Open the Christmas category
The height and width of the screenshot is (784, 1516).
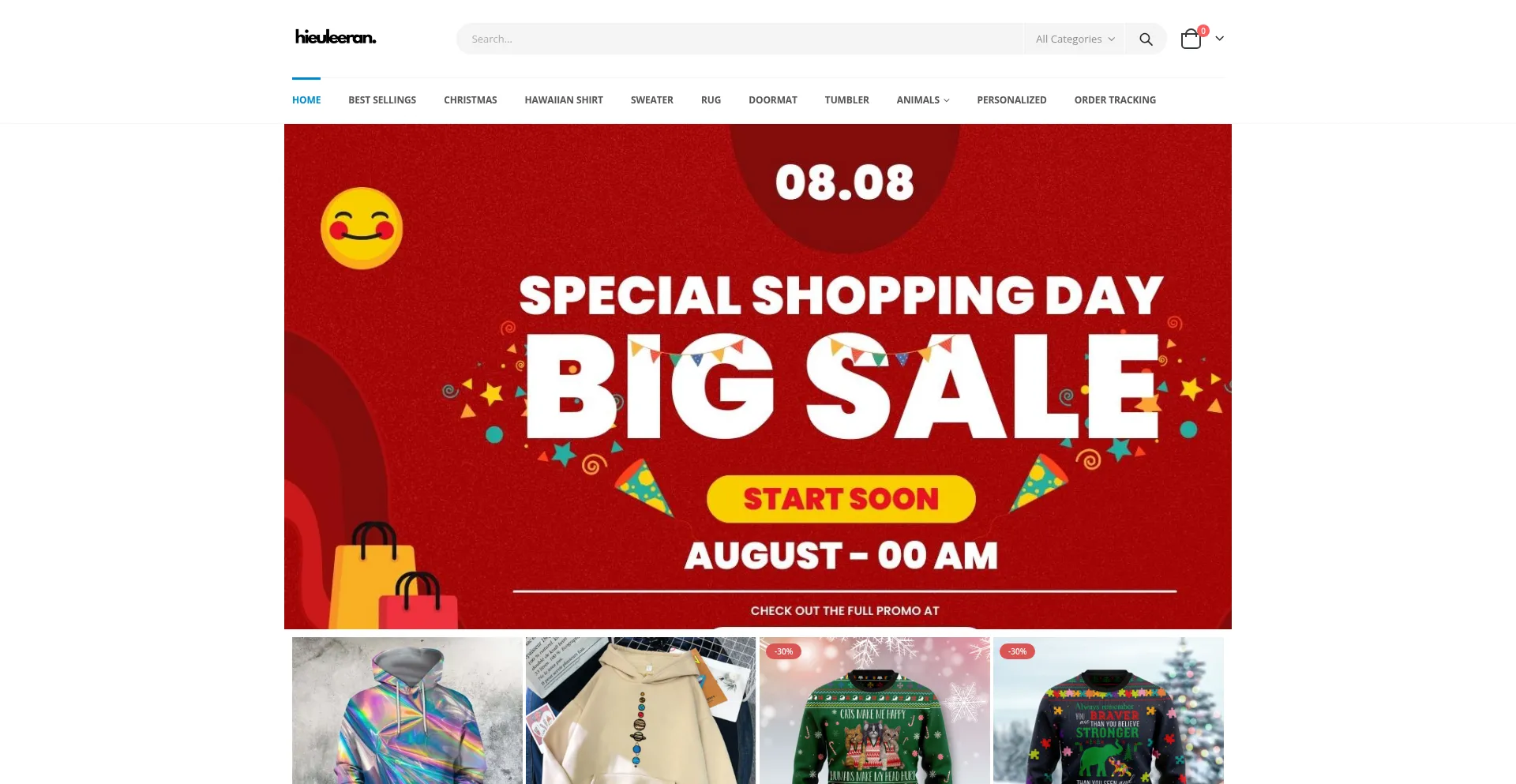[x=470, y=100]
